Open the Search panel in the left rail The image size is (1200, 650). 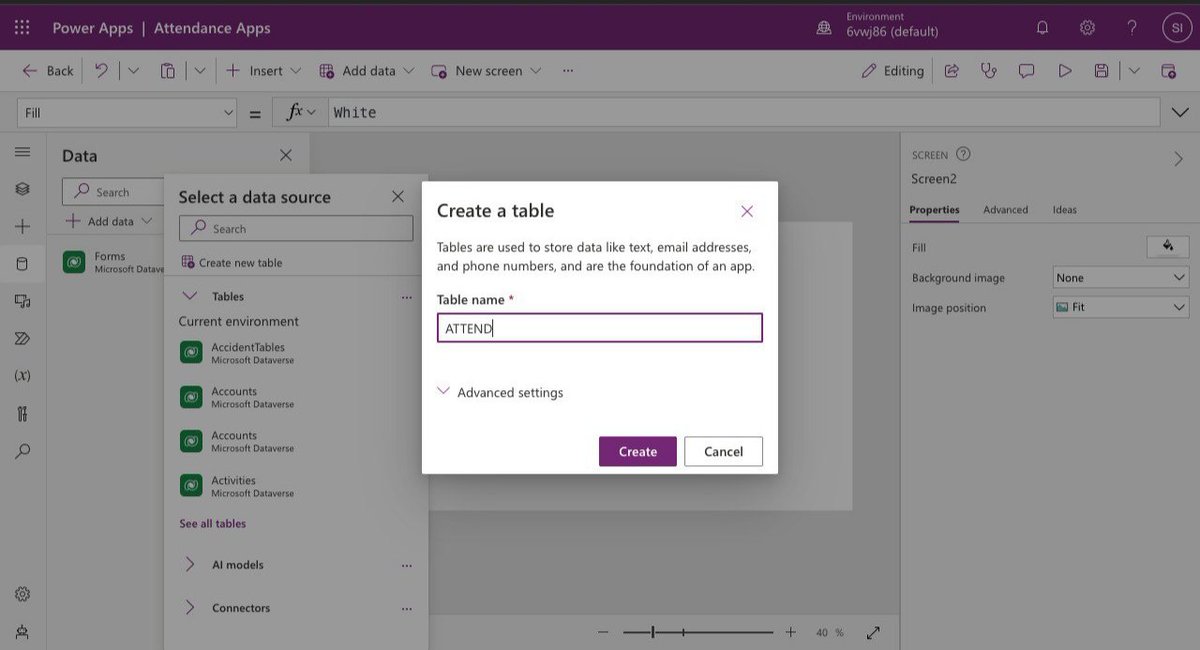[x=22, y=451]
